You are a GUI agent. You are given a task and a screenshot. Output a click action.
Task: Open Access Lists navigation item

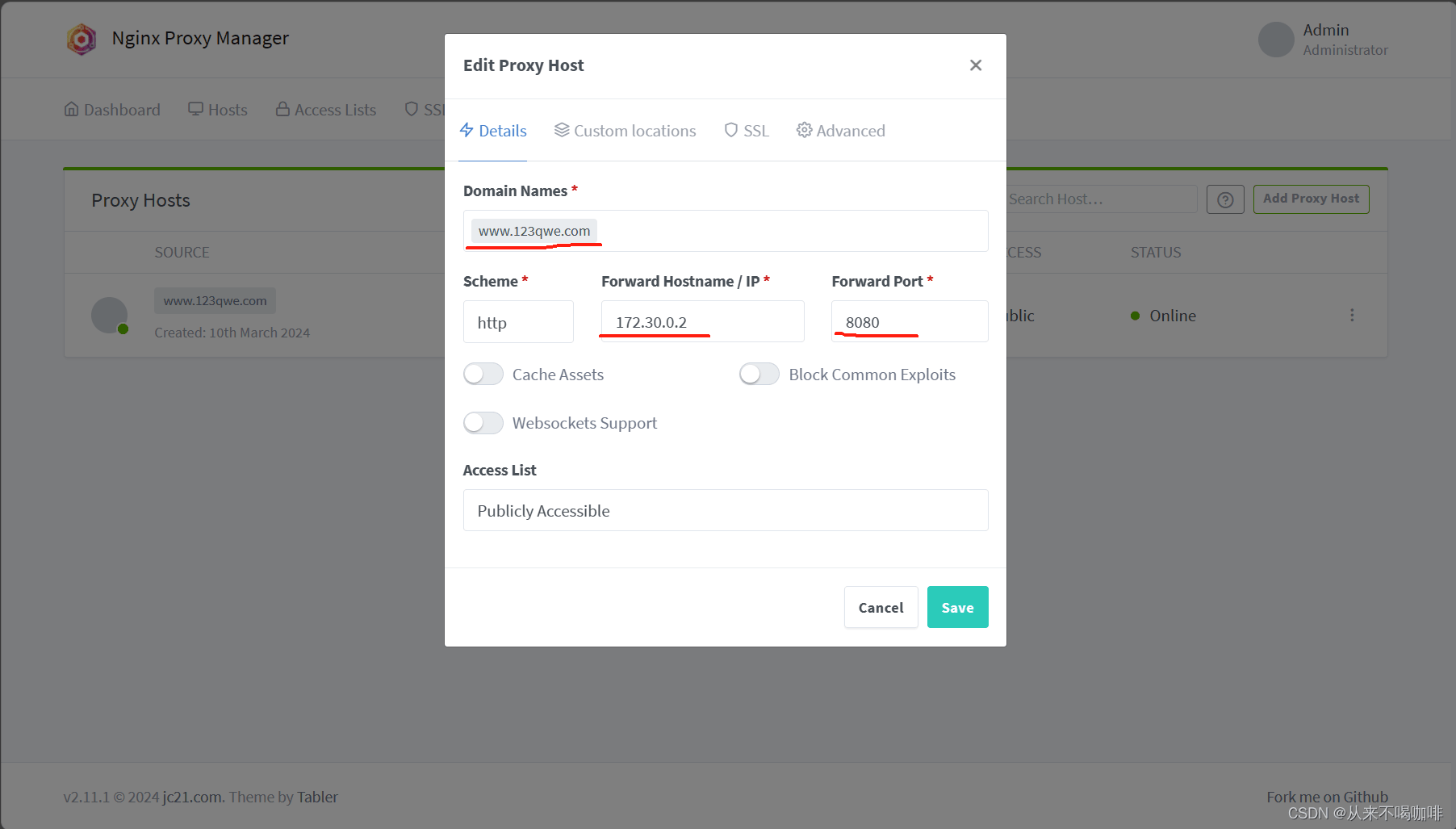pos(326,110)
